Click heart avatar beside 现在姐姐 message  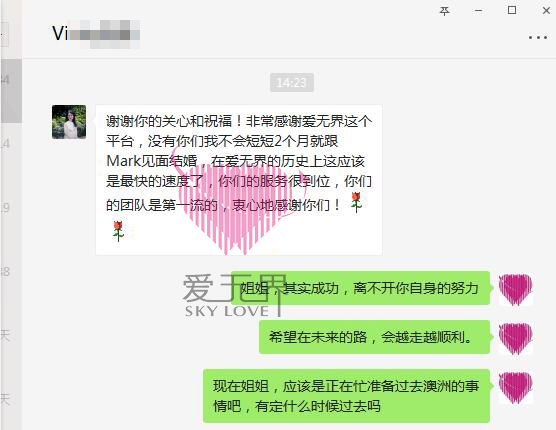click(x=516, y=387)
